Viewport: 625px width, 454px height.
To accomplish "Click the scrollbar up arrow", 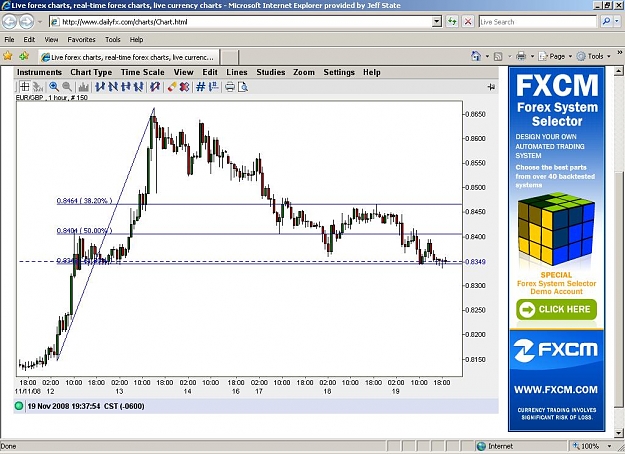I will click(x=618, y=71).
